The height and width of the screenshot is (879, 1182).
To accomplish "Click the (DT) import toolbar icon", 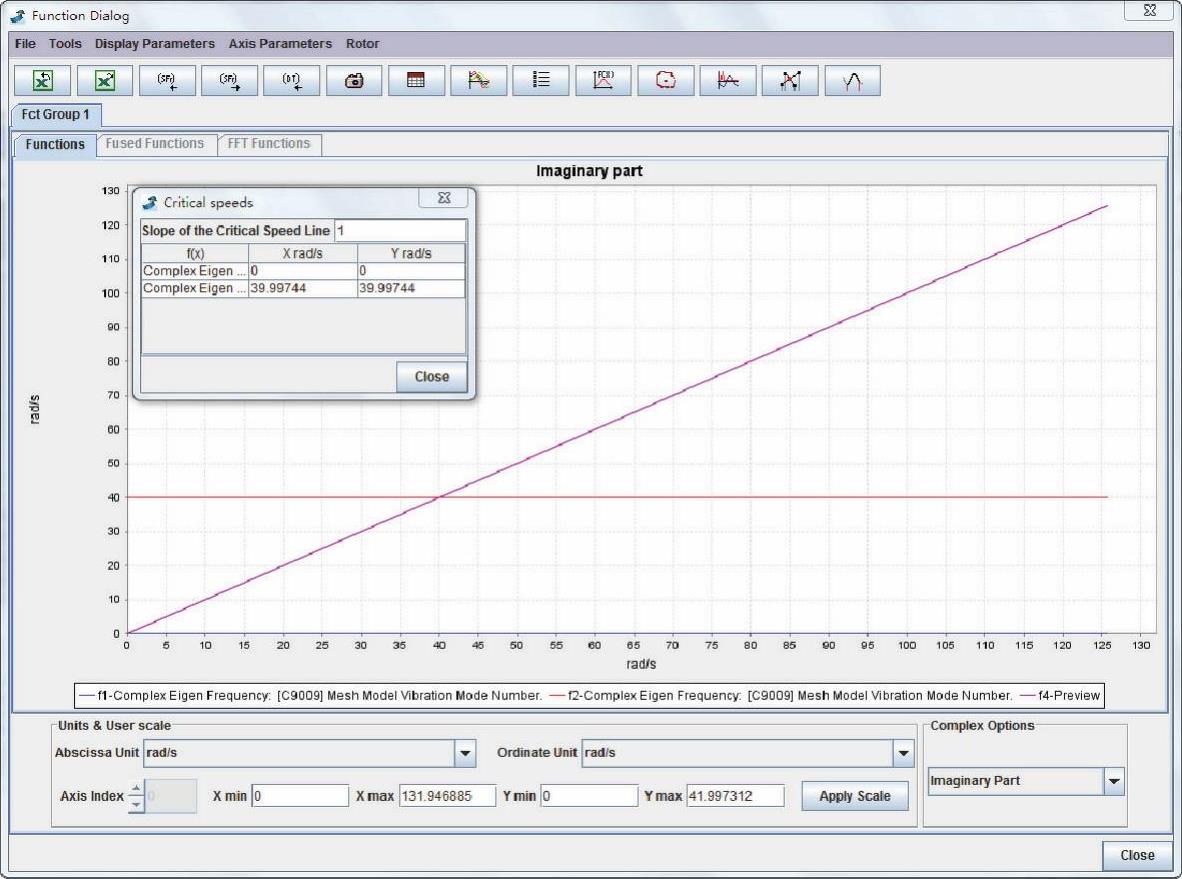I will coord(291,82).
